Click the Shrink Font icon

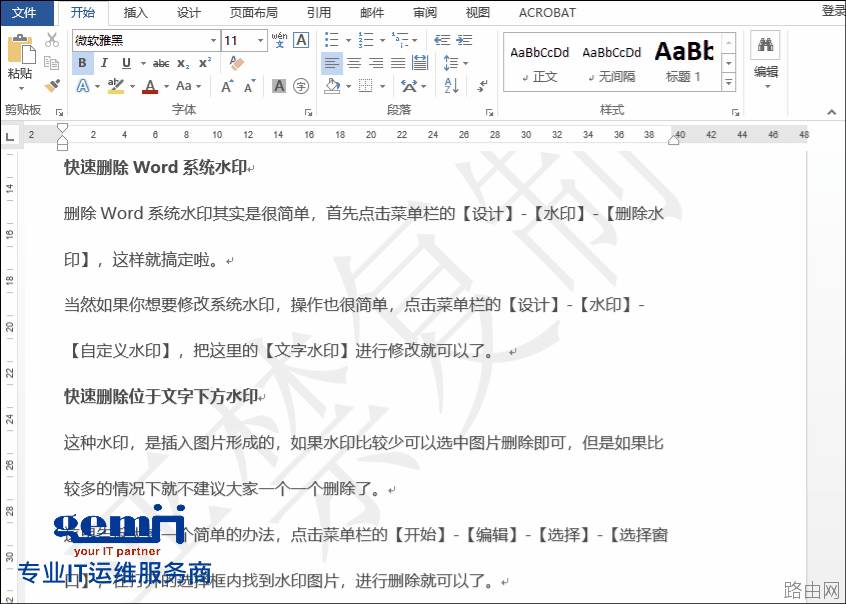point(249,86)
